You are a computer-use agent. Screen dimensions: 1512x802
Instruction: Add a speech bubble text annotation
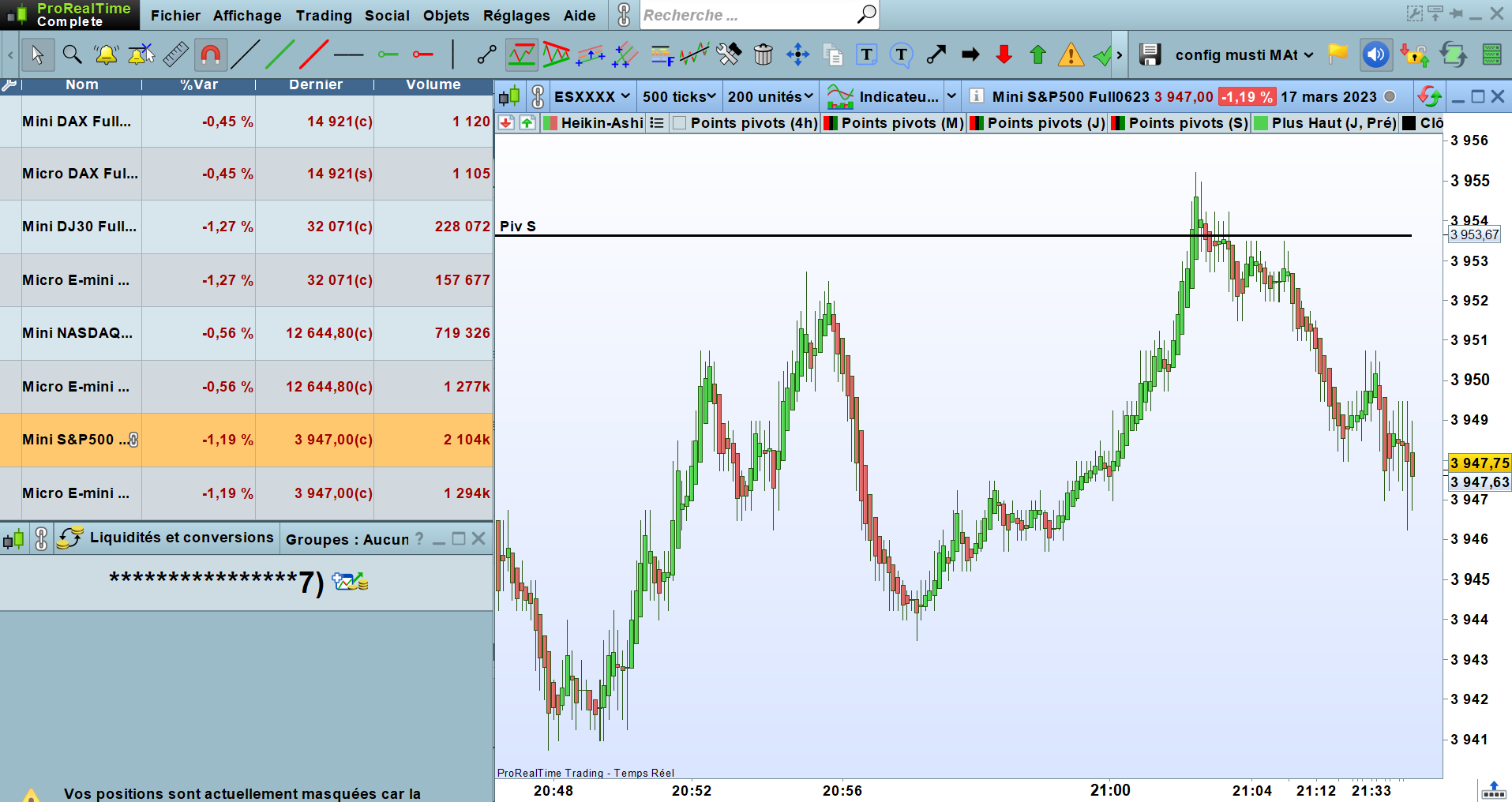[901, 54]
